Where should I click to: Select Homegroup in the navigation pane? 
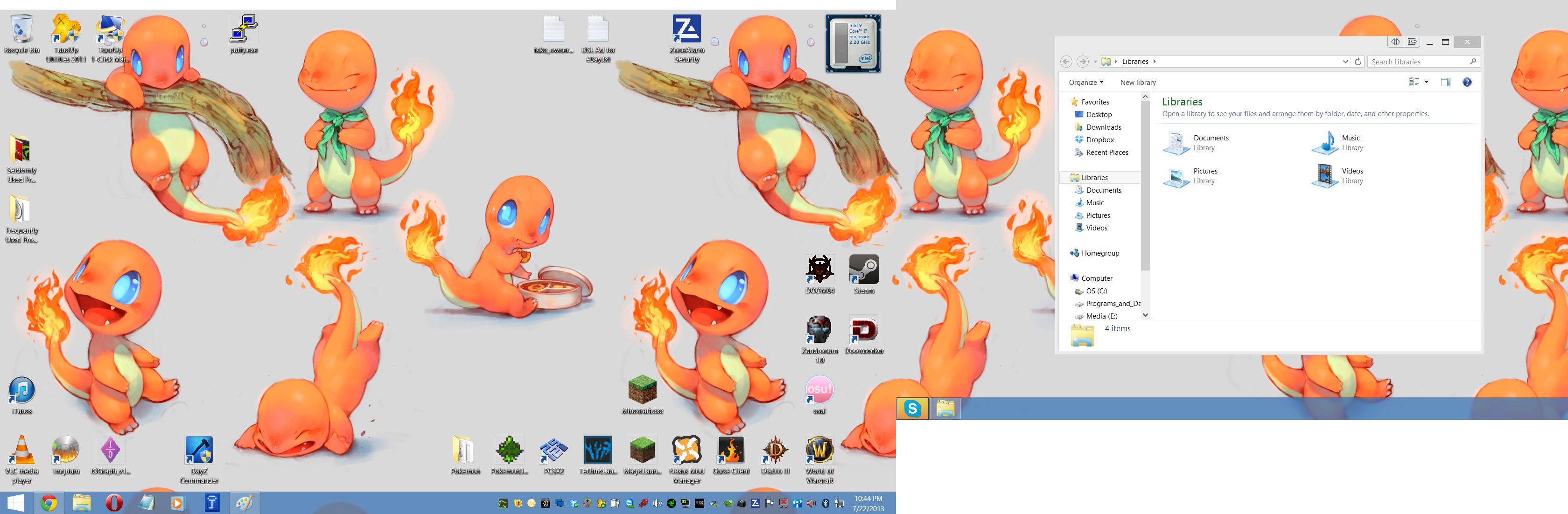1100,253
